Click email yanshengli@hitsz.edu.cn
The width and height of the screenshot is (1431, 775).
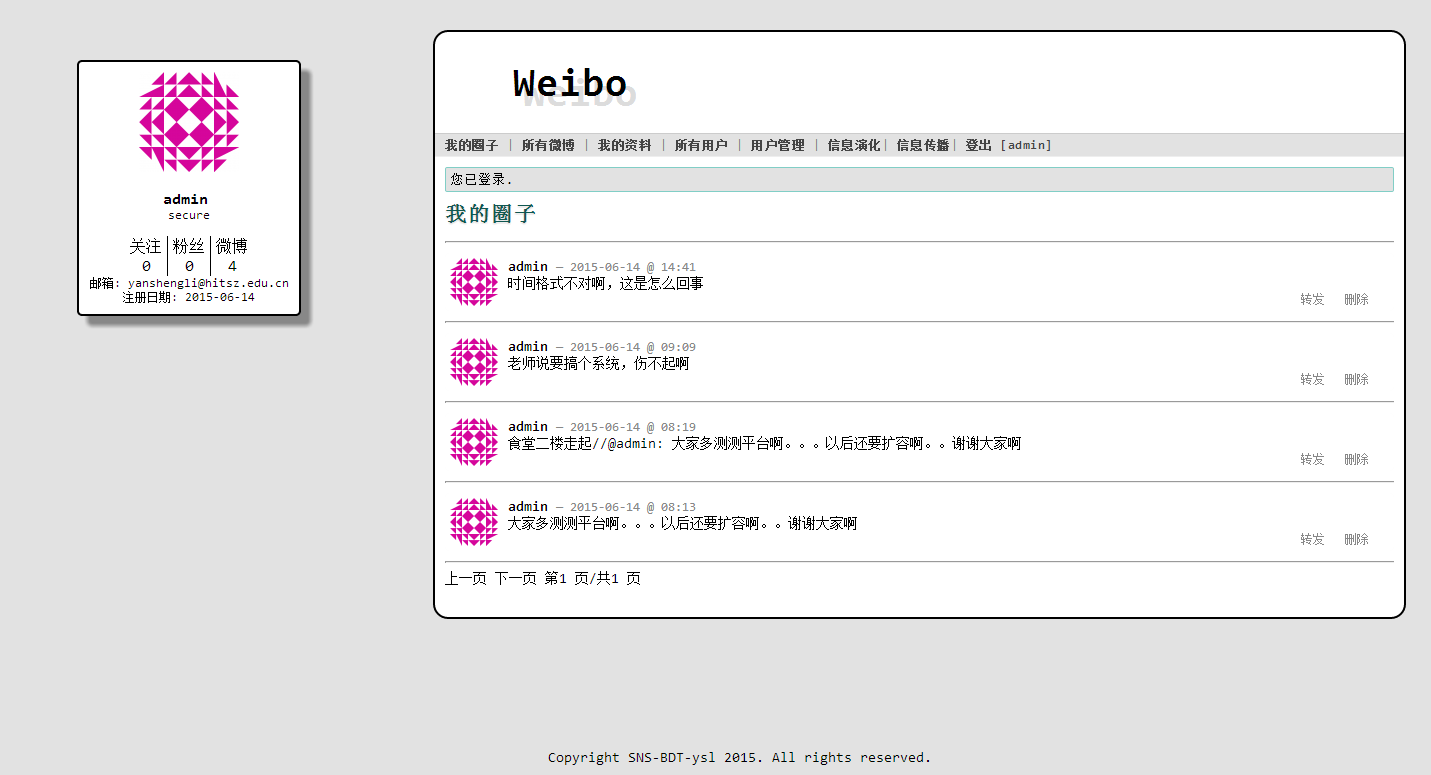tap(208, 283)
